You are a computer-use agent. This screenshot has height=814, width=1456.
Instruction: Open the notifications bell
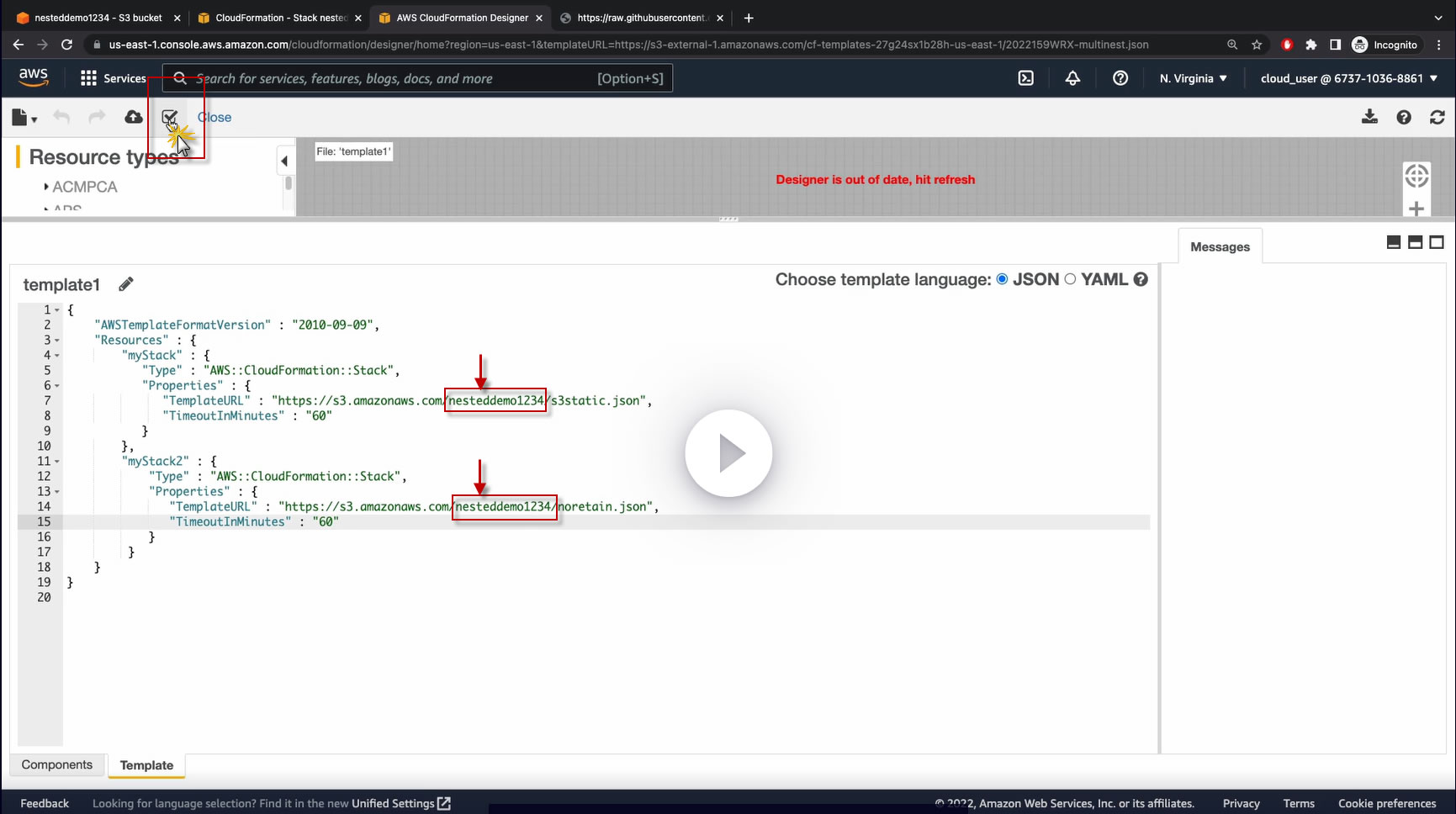pyautogui.click(x=1072, y=78)
